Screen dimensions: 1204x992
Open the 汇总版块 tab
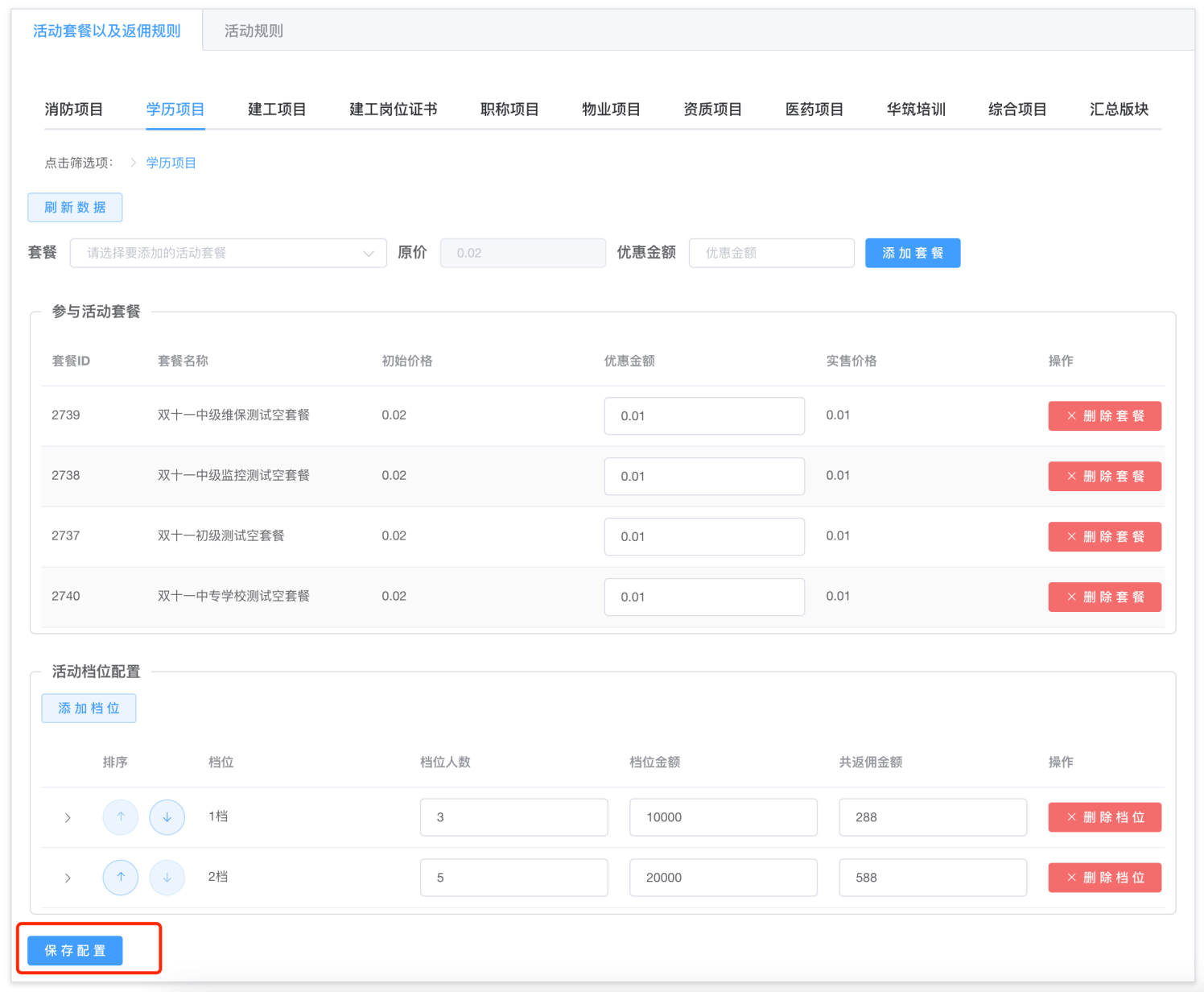click(x=1119, y=110)
